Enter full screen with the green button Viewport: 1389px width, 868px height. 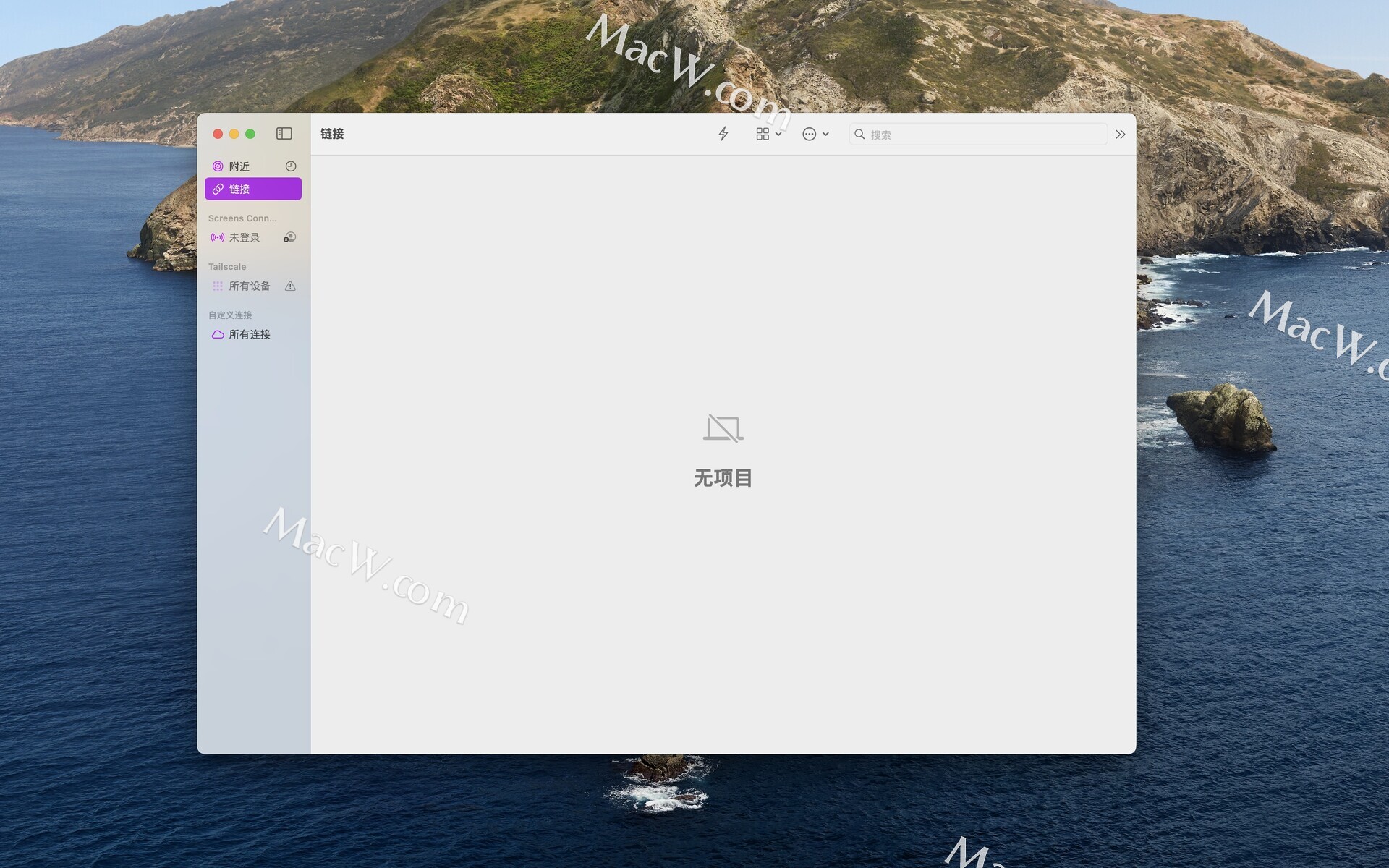[x=250, y=134]
